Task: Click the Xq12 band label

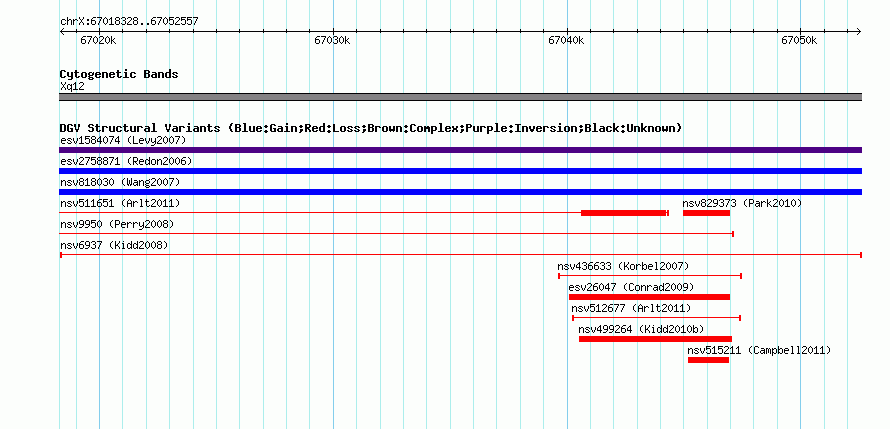Action: pyautogui.click(x=72, y=87)
